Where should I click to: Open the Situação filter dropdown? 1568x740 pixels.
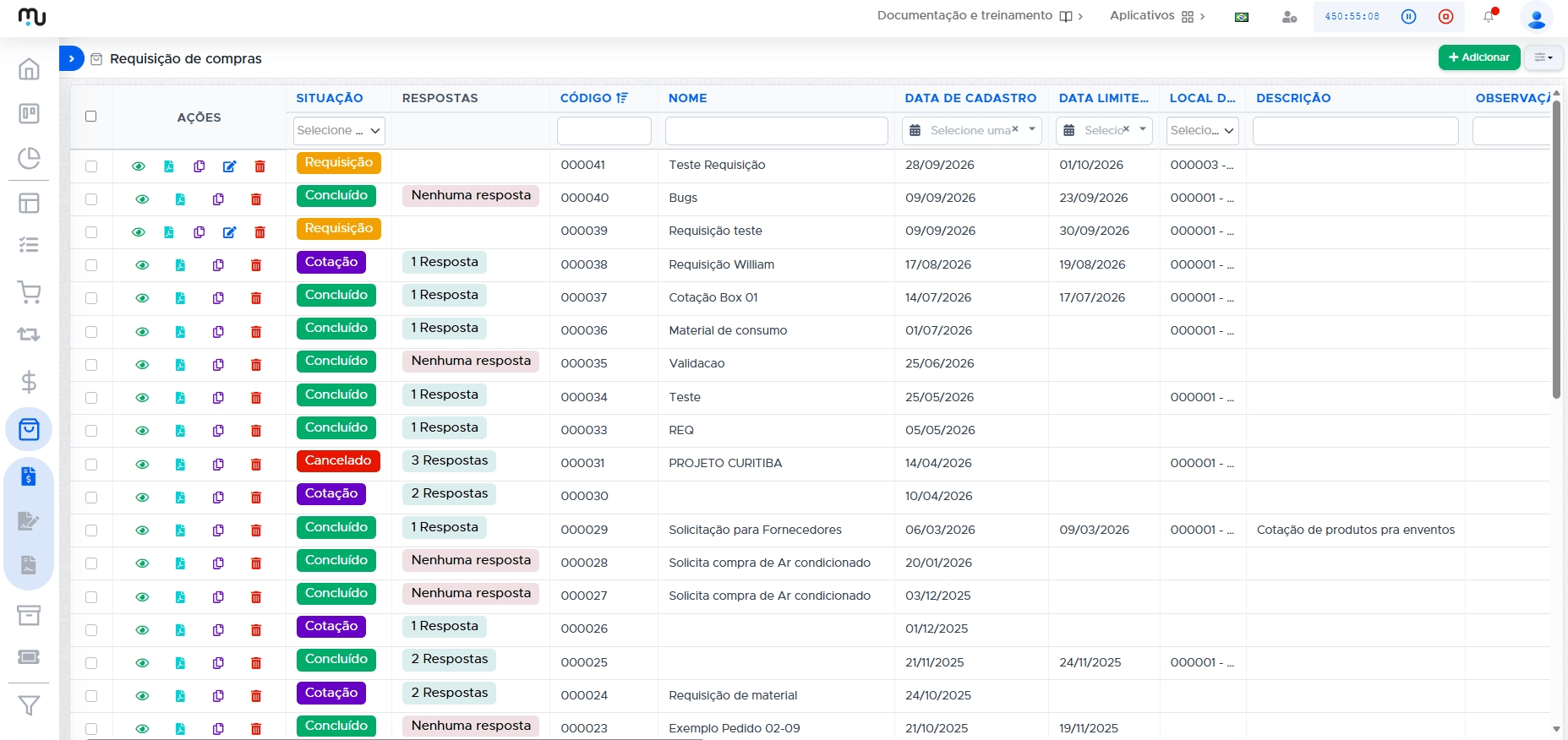339,131
